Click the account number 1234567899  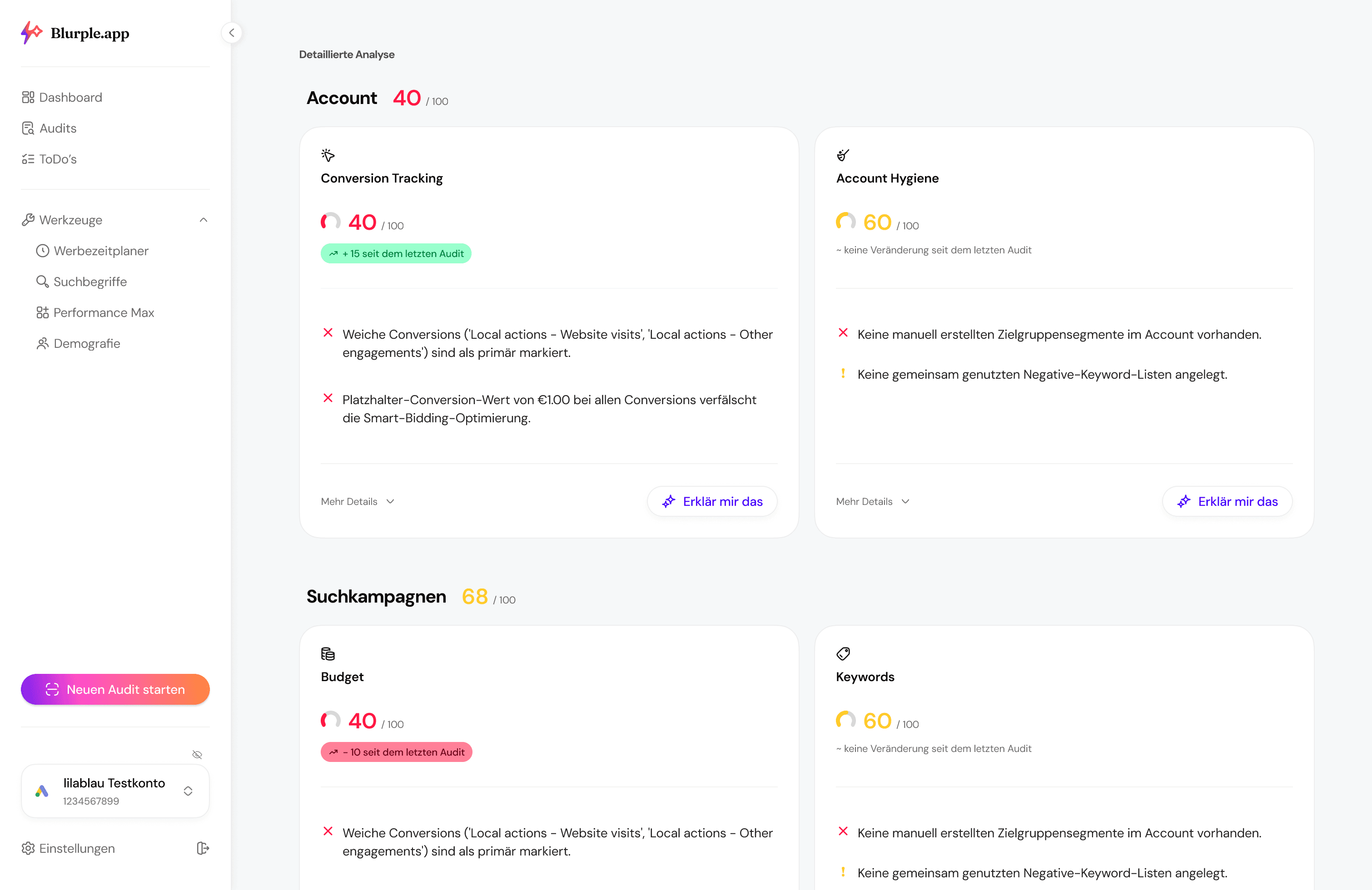91,801
